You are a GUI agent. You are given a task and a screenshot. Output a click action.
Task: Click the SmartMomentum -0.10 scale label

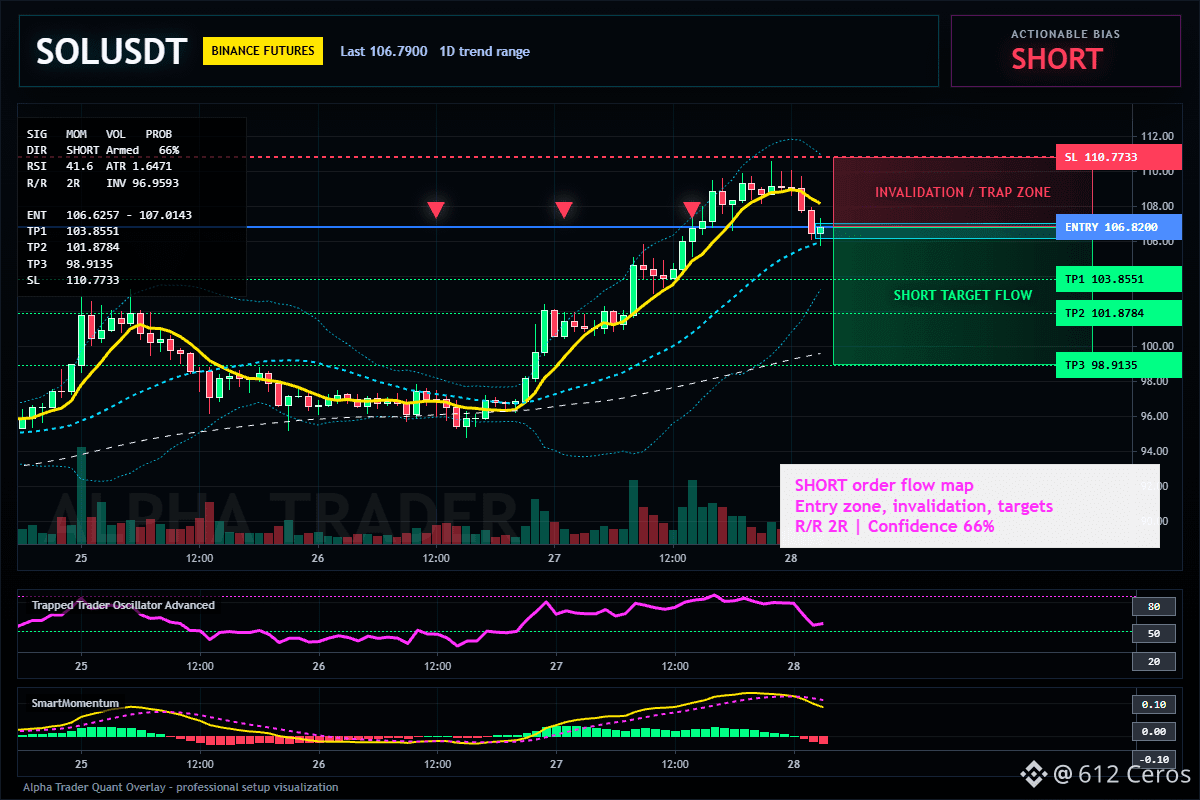(1153, 759)
